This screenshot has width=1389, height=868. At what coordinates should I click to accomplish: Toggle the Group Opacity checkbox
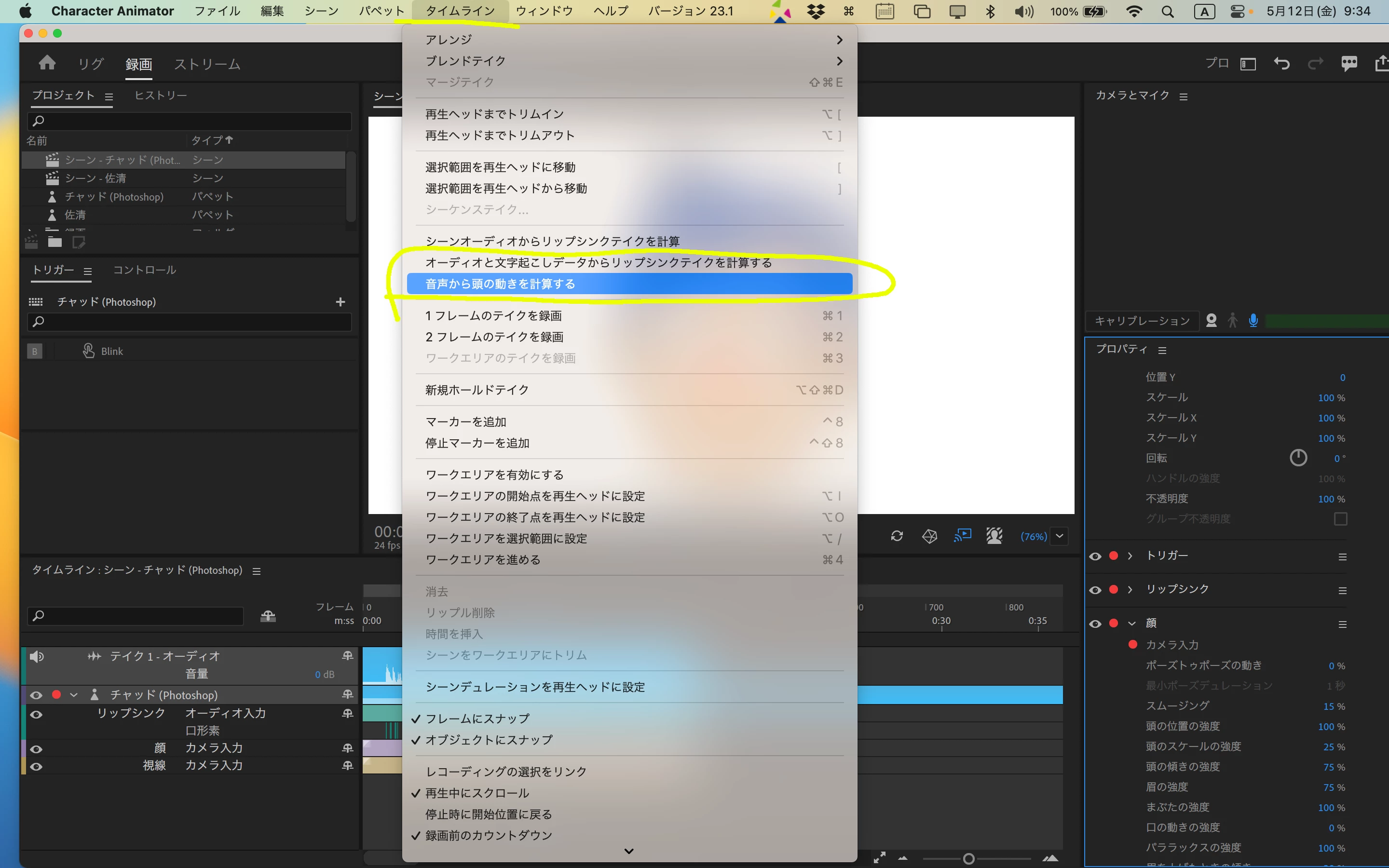(x=1340, y=519)
